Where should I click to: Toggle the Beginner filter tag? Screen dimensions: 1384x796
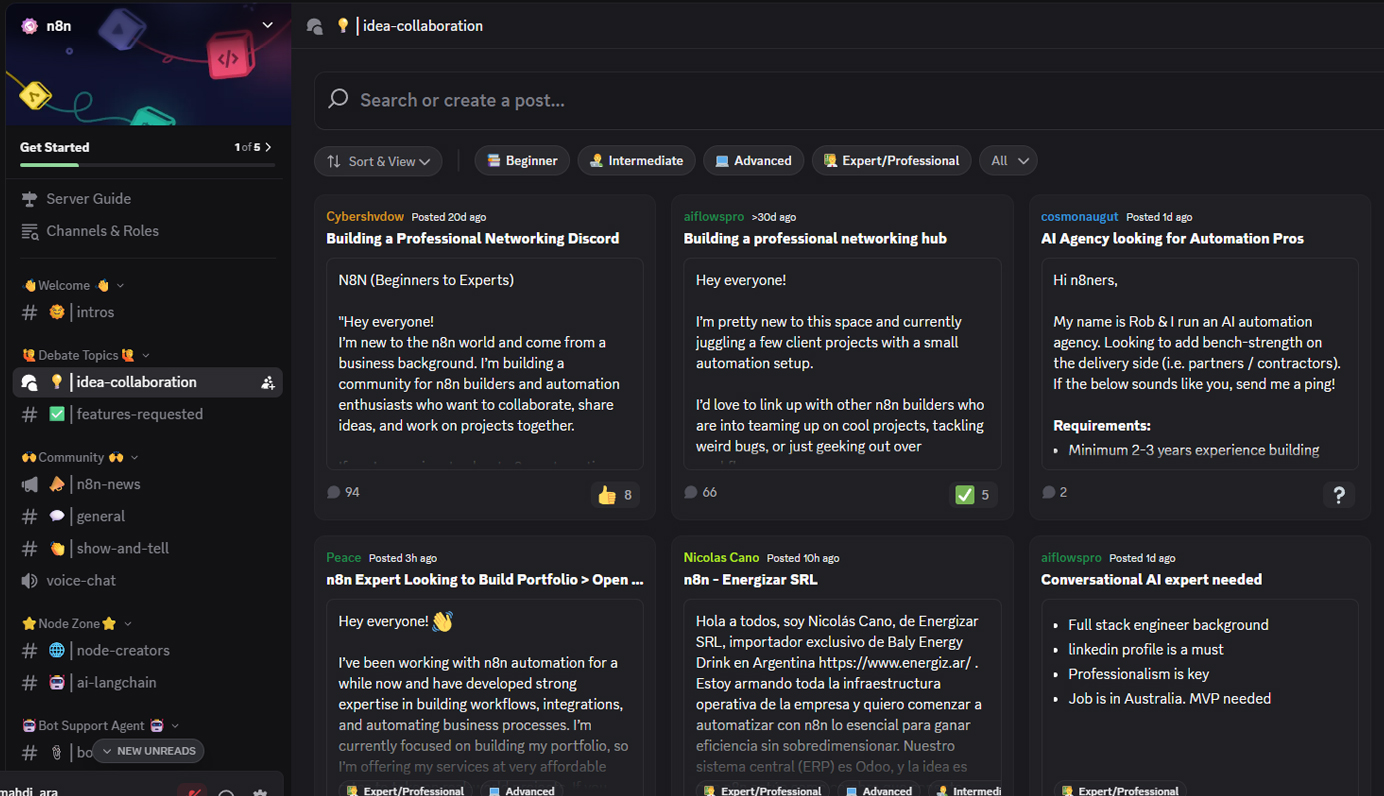tap(522, 160)
